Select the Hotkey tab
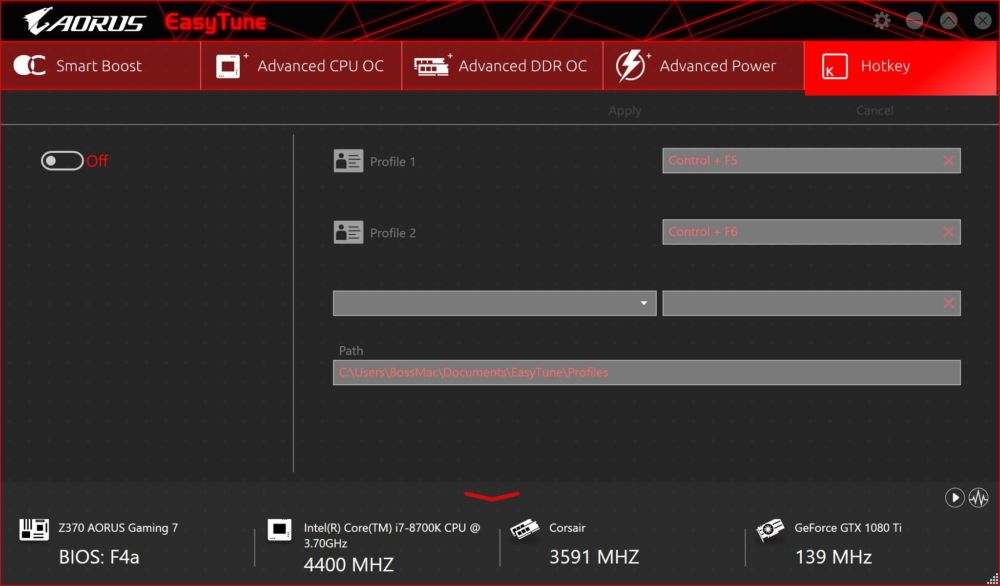Viewport: 1000px width, 586px height. point(901,68)
